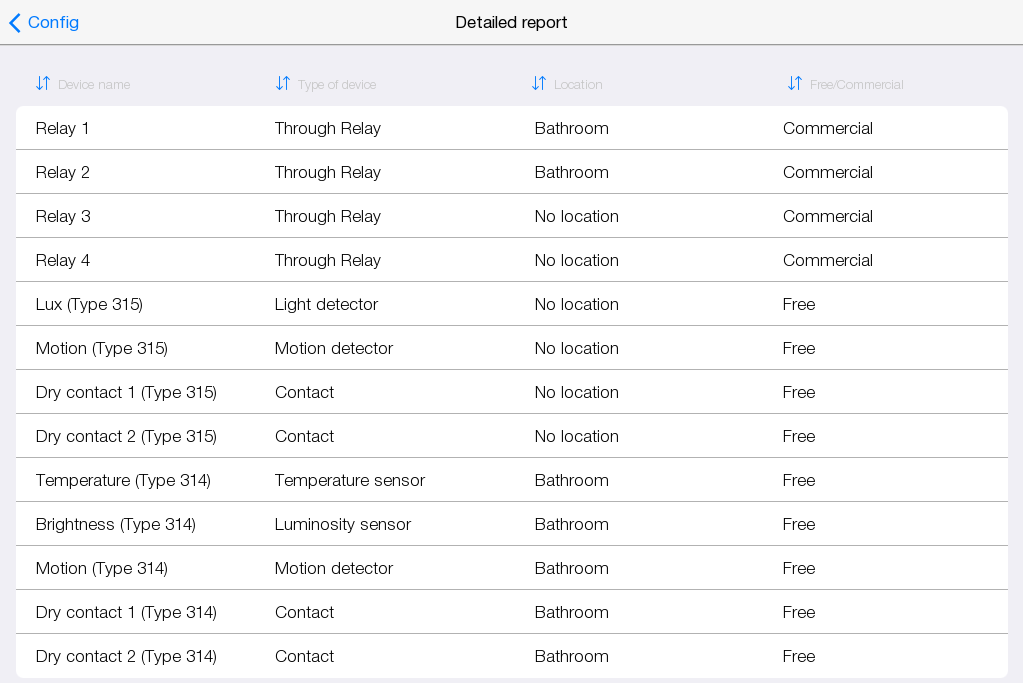The width and height of the screenshot is (1023, 683).
Task: Select Dry contact 1 (Type 315)
Action: pyautogui.click(x=511, y=392)
